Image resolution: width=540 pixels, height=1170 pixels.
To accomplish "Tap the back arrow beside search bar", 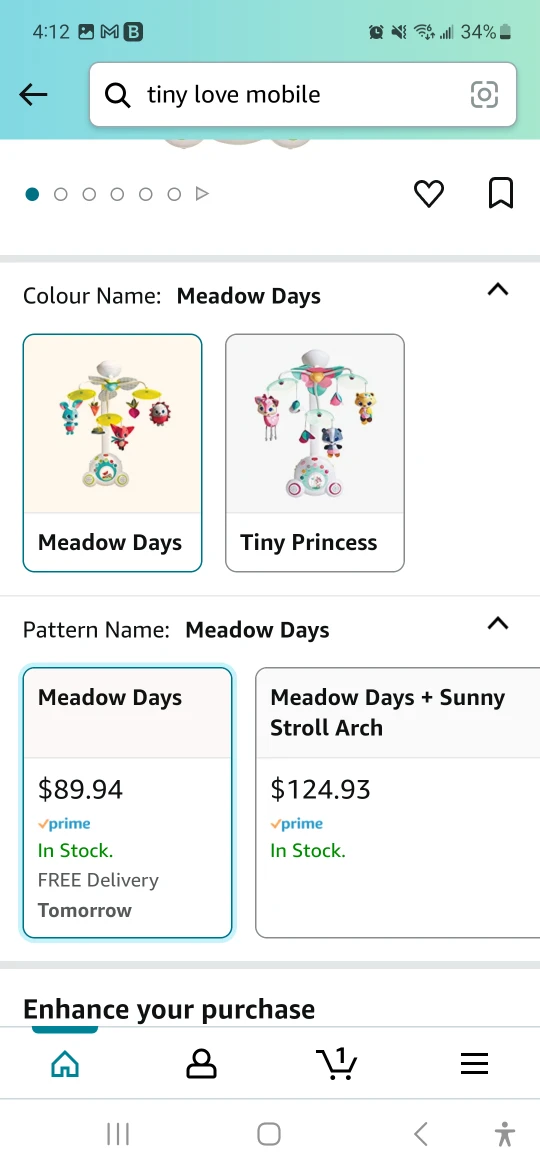I will click(34, 95).
